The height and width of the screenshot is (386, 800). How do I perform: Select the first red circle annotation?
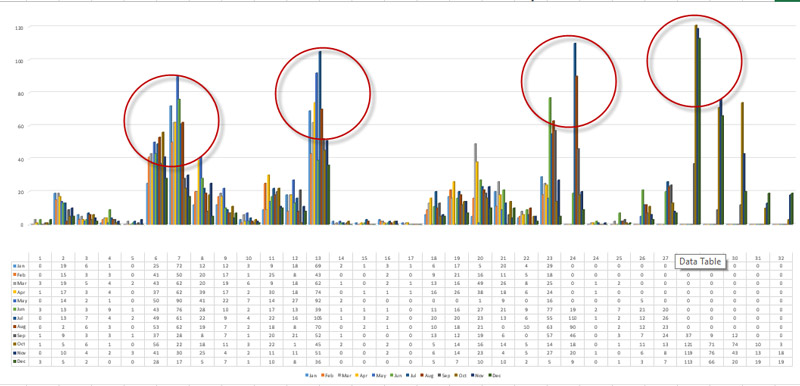(172, 120)
